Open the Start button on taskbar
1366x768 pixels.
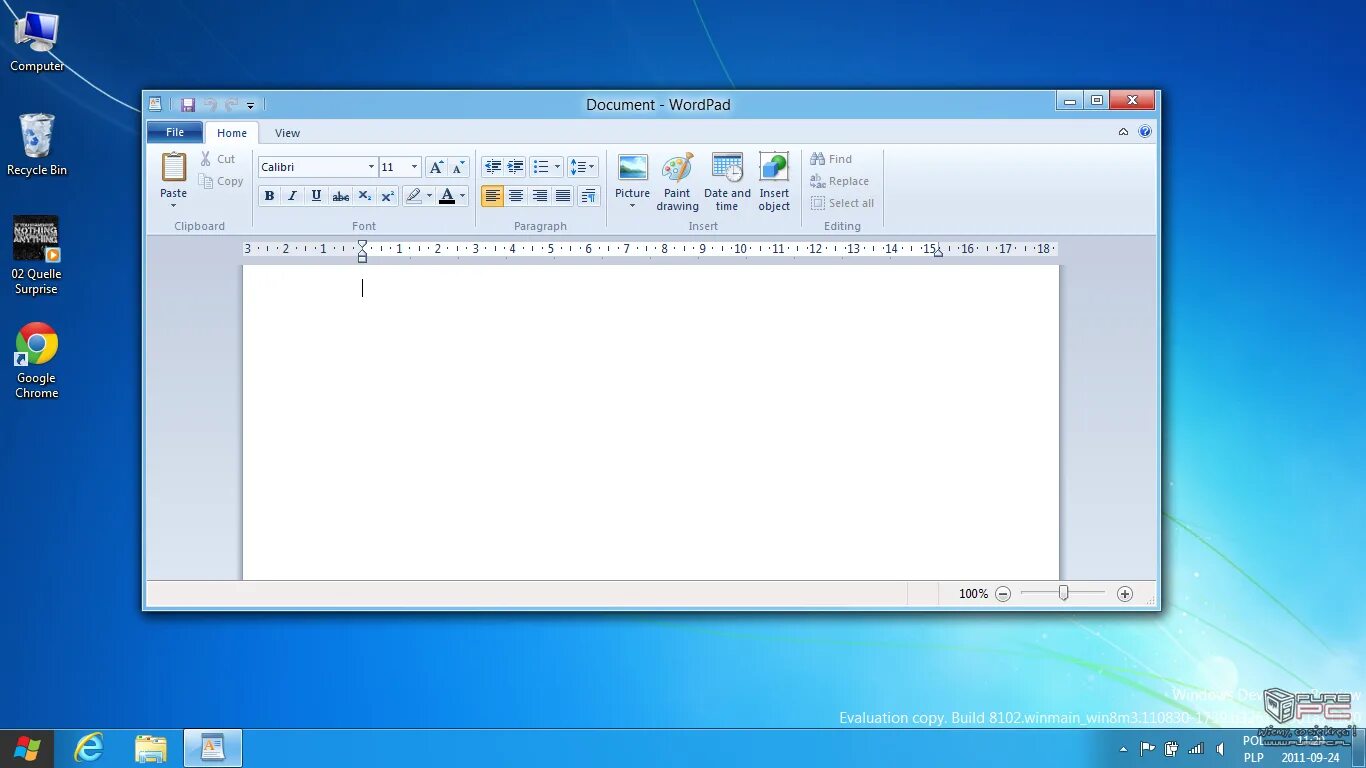(x=27, y=748)
